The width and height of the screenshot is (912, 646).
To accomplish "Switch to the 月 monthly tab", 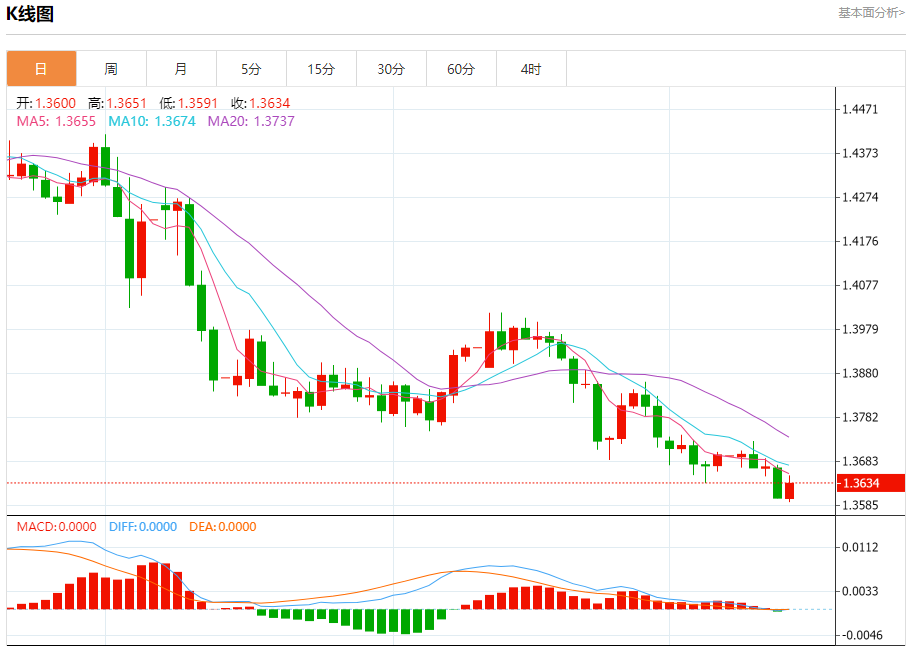I will tap(181, 69).
